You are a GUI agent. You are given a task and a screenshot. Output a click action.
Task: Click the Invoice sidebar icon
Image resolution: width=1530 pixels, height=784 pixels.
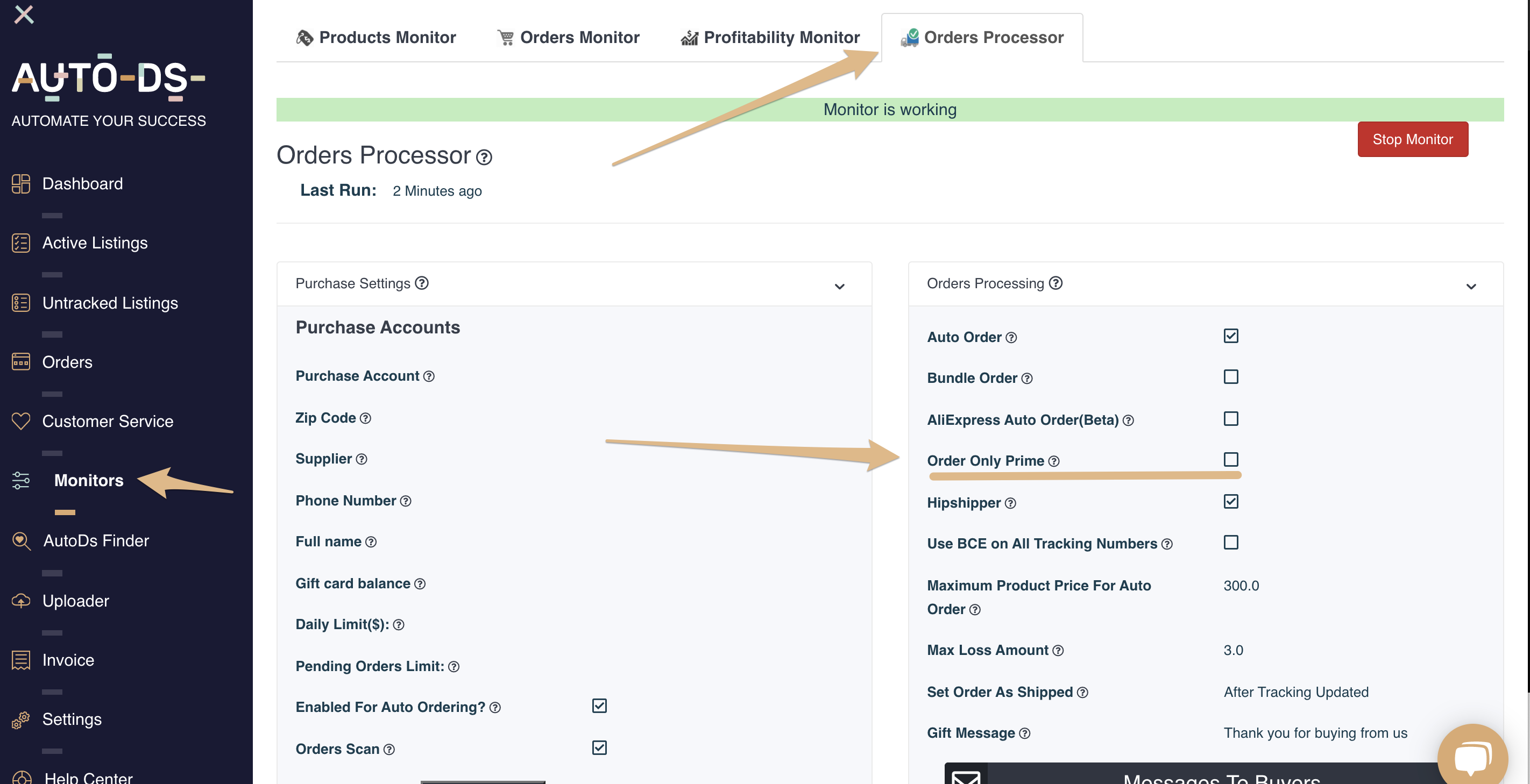click(21, 660)
